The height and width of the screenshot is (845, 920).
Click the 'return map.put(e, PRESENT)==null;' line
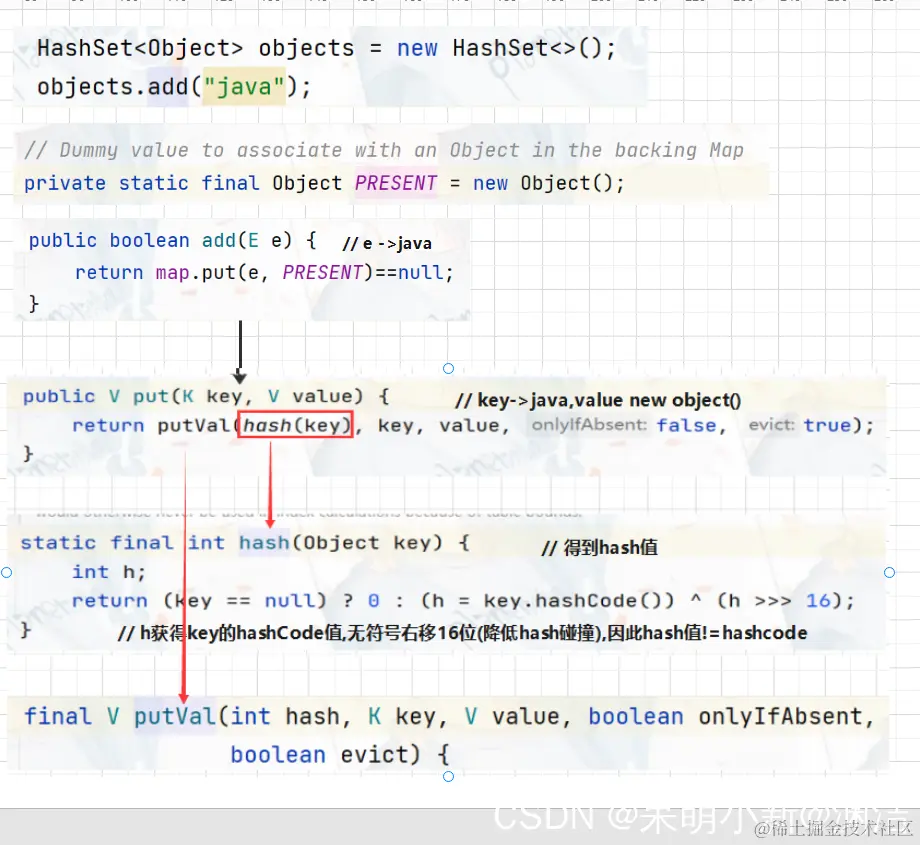pyautogui.click(x=264, y=272)
